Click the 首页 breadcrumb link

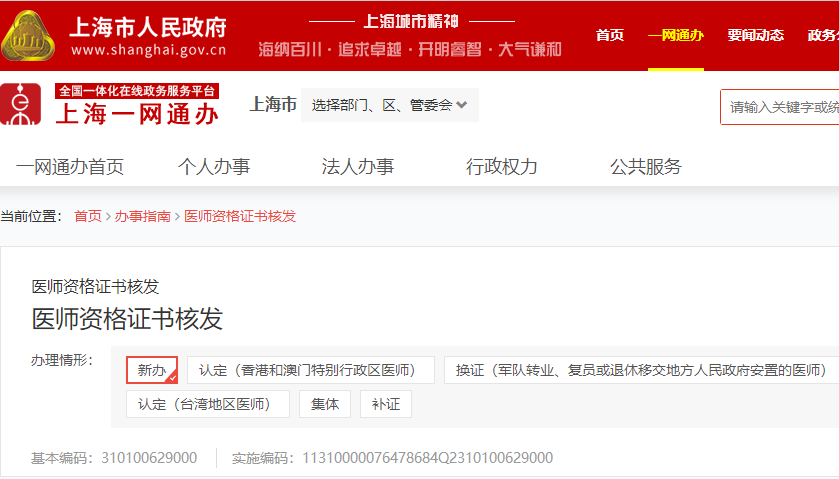88,216
